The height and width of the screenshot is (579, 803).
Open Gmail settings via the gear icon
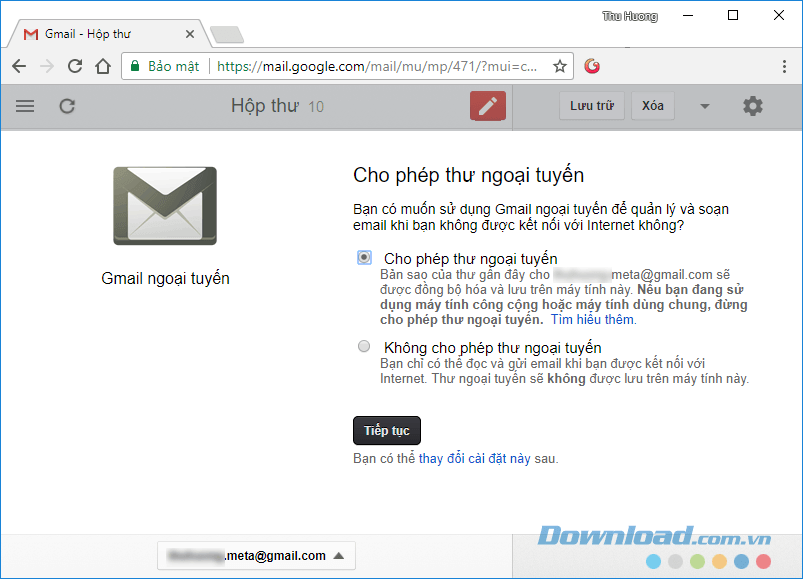coord(753,105)
